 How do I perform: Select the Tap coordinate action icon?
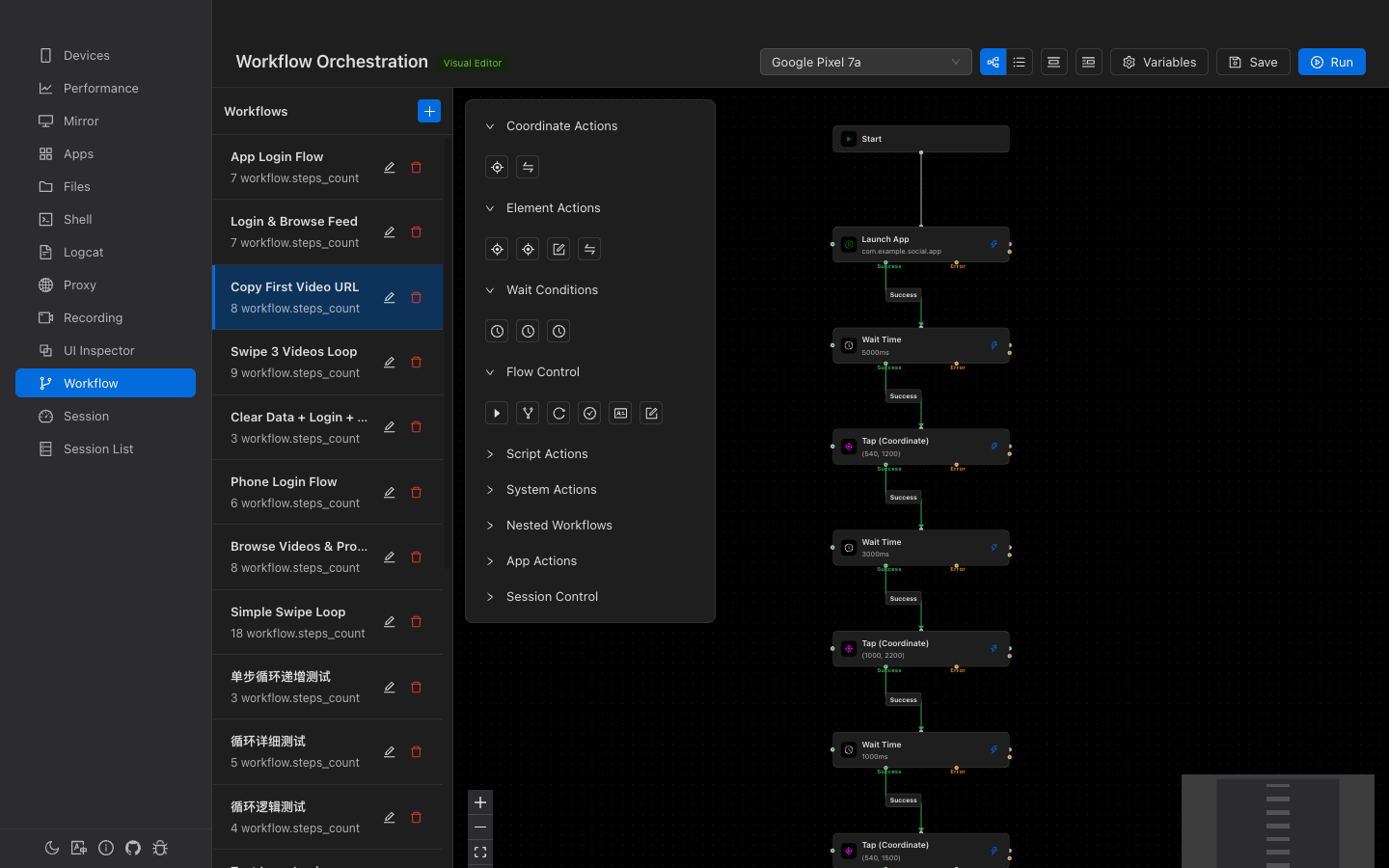point(497,167)
